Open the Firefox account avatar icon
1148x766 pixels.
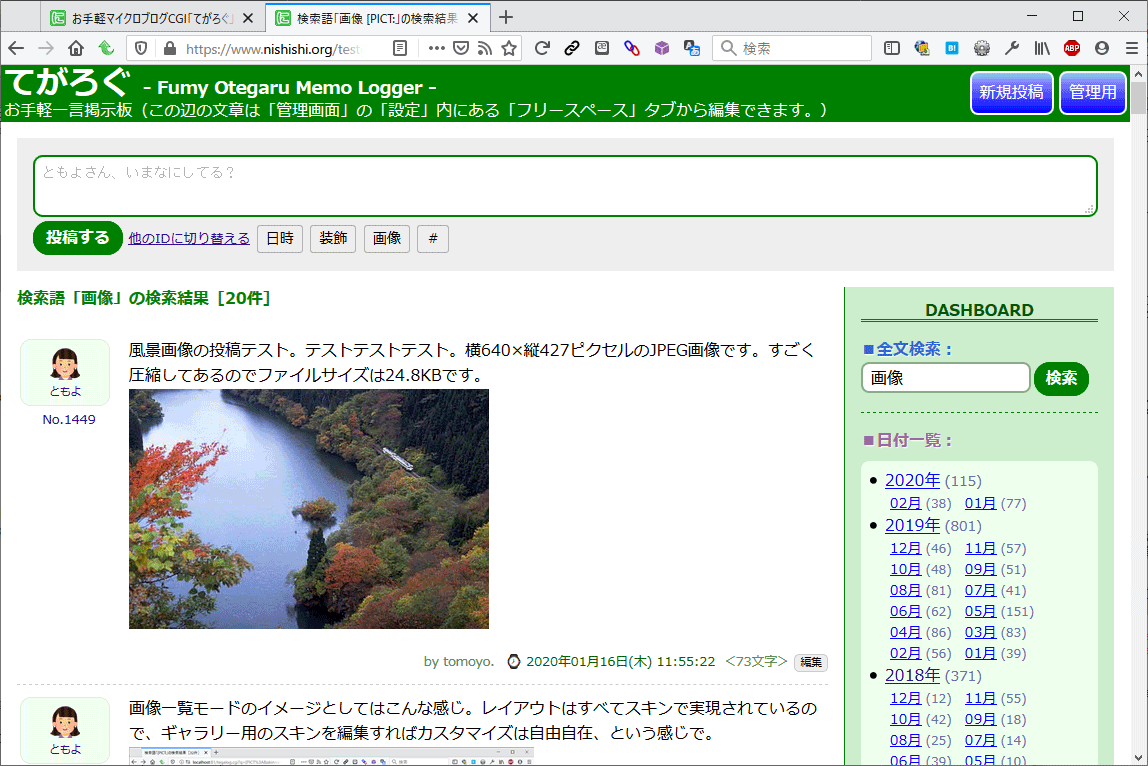click(1102, 48)
